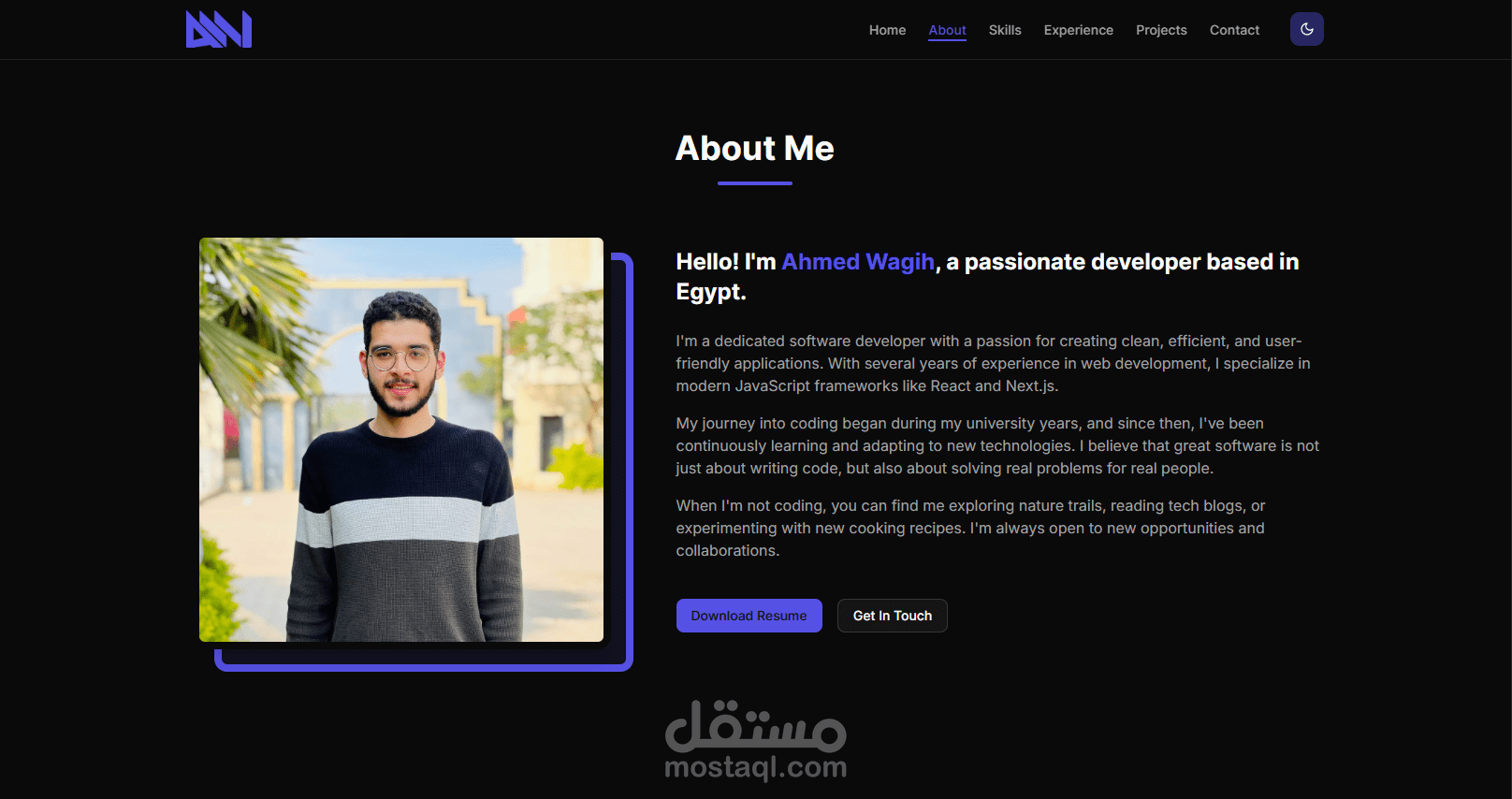The image size is (1512, 799).
Task: Click the purple AW logo icon
Action: coord(219,29)
